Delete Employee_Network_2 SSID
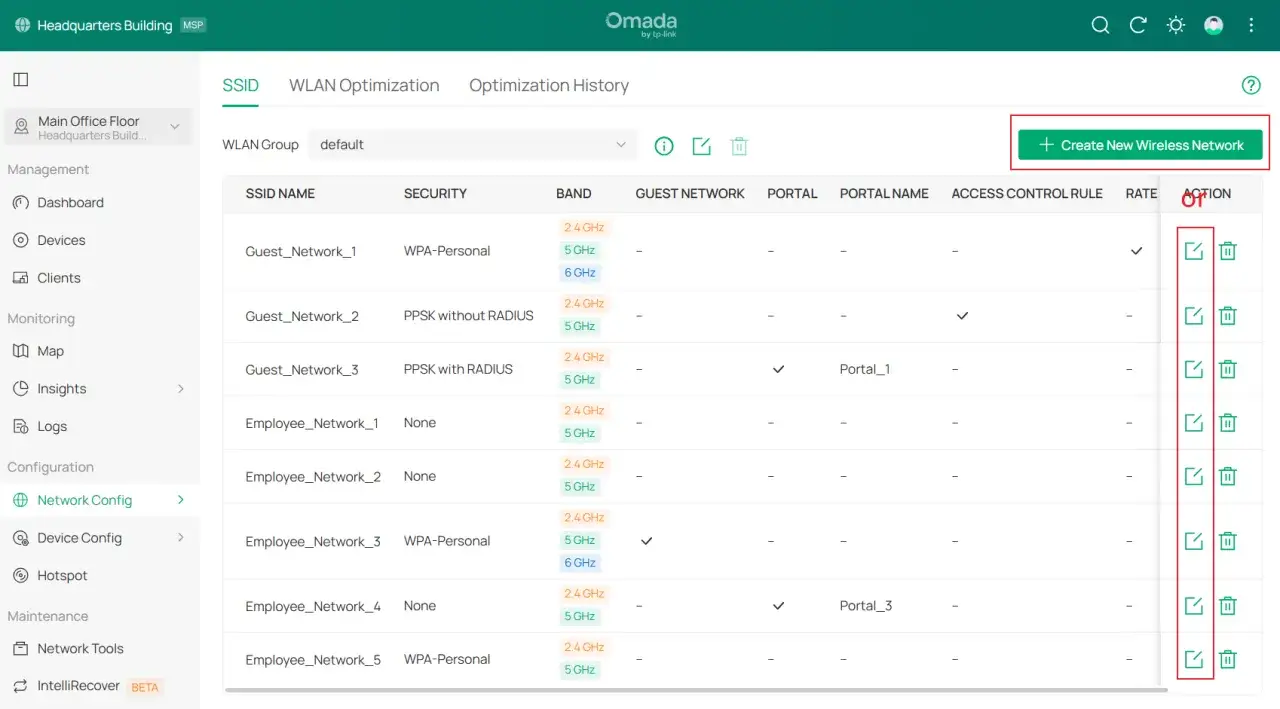The image size is (1280, 709). [x=1228, y=476]
